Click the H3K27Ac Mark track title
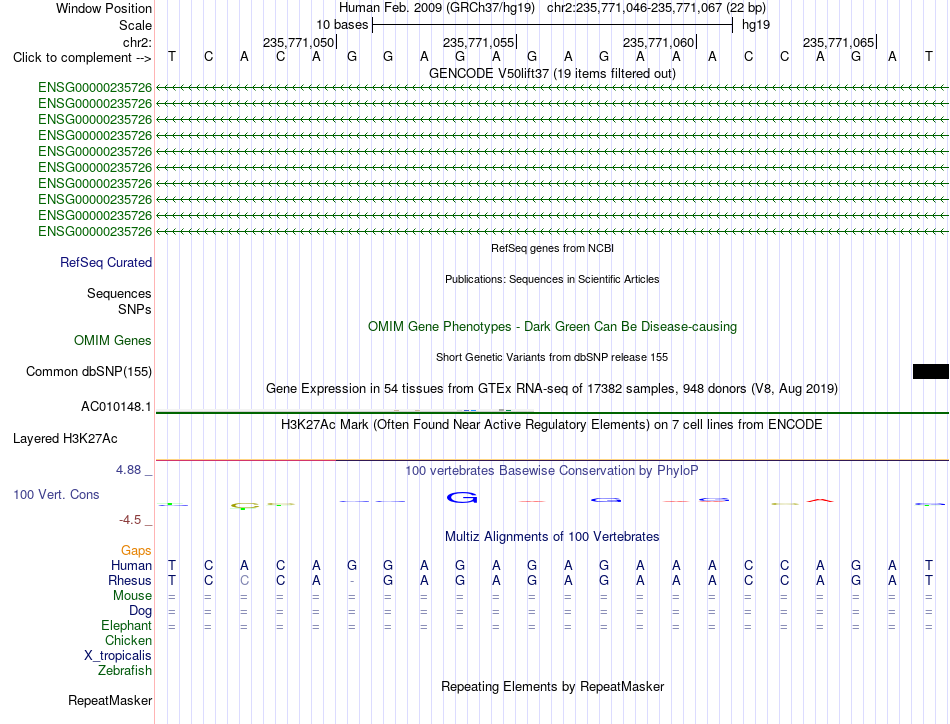Image resolution: width=950 pixels, height=724 pixels. tap(552, 424)
